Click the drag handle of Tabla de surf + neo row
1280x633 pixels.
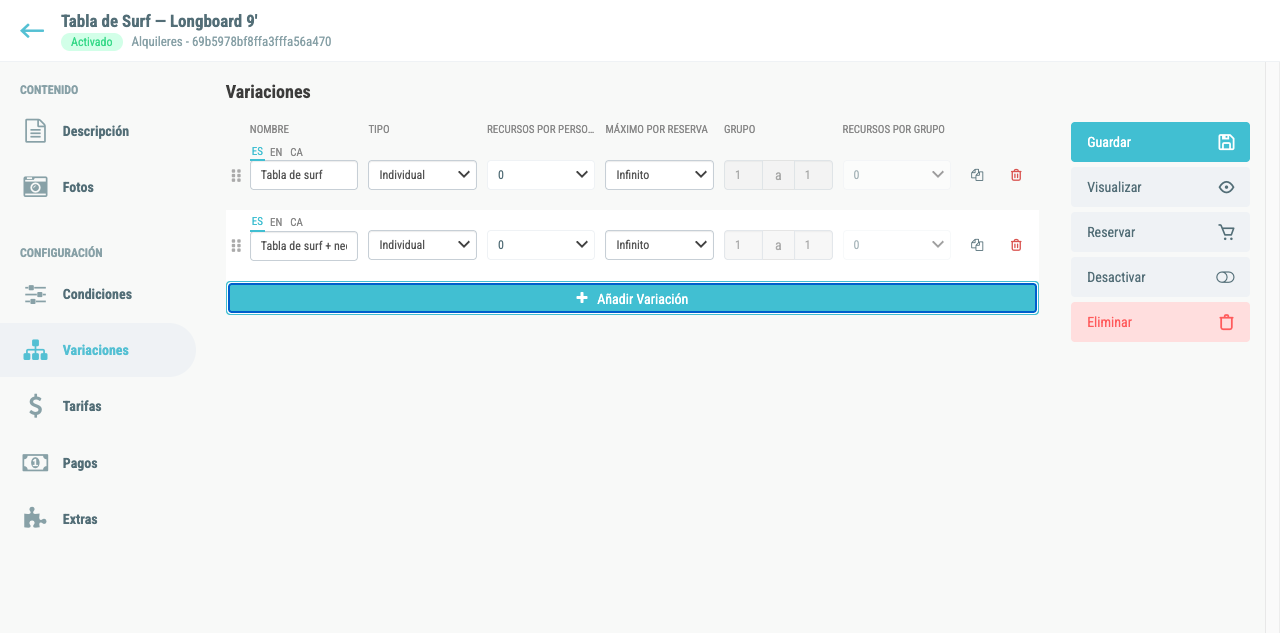click(x=237, y=245)
